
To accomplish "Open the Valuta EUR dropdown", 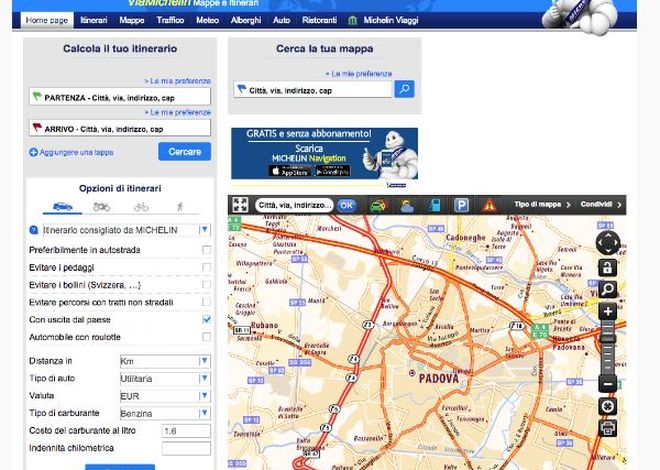I will click(165, 396).
